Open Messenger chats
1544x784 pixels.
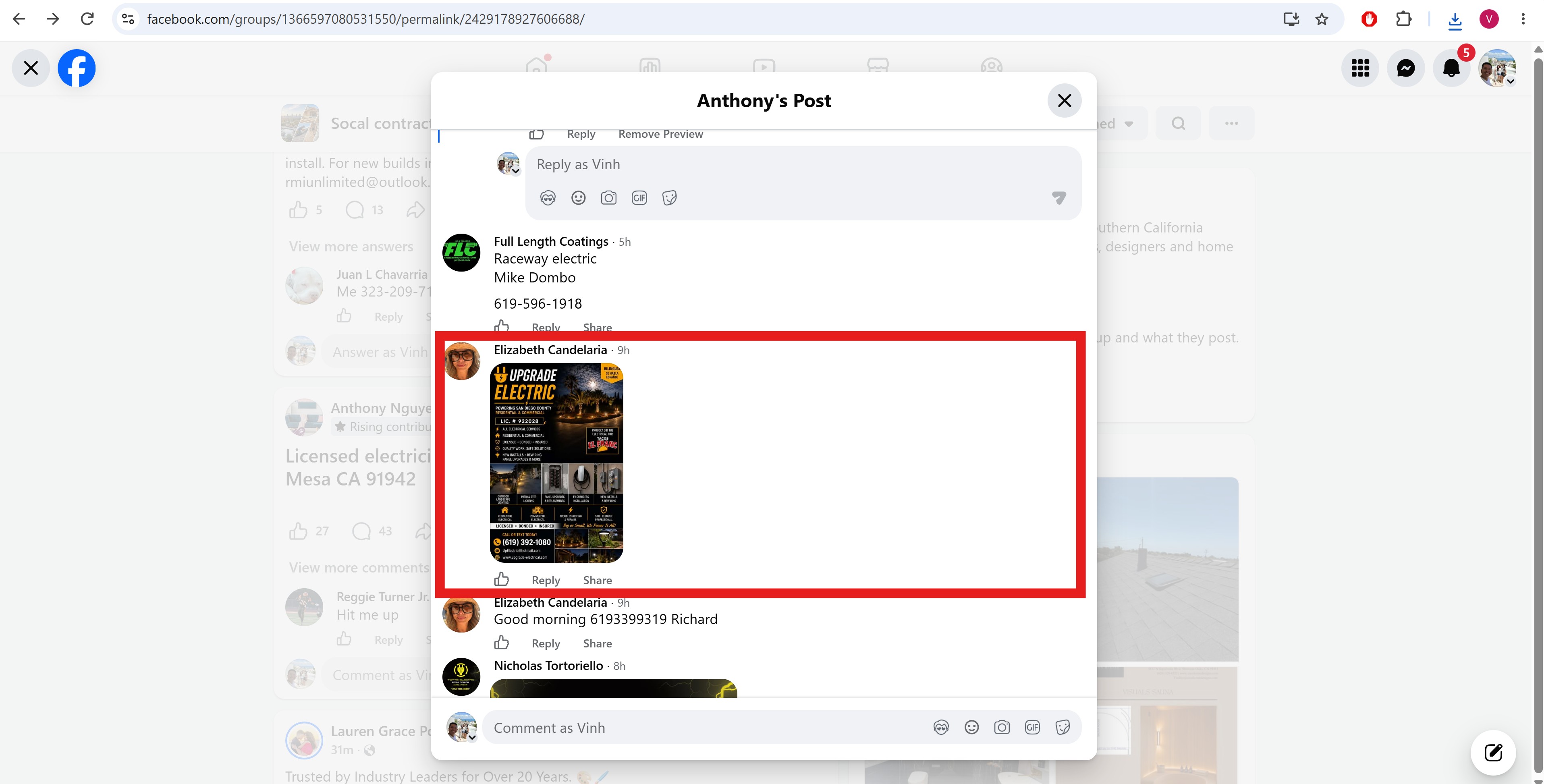(x=1405, y=68)
